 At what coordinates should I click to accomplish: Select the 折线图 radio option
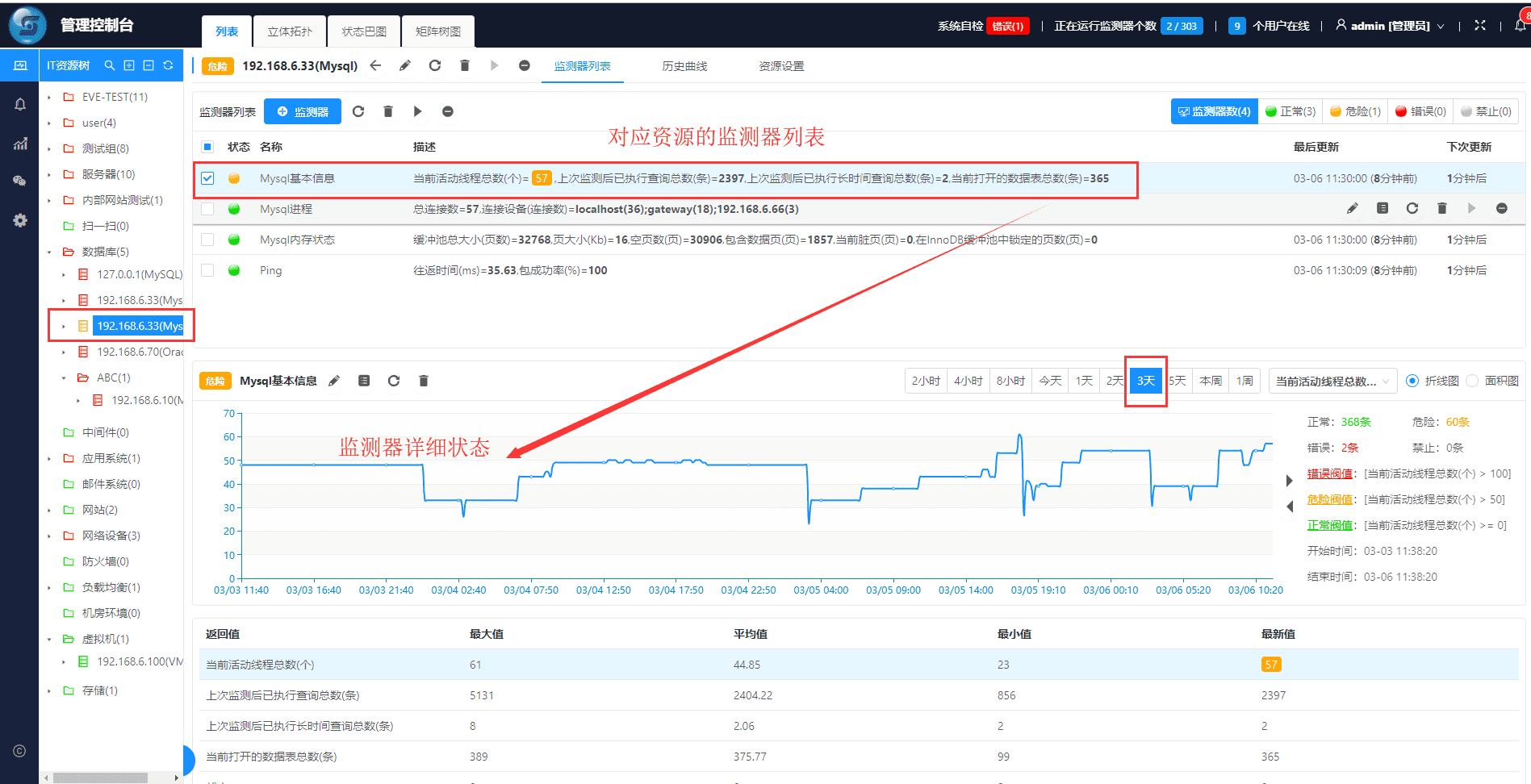pyautogui.click(x=1412, y=381)
